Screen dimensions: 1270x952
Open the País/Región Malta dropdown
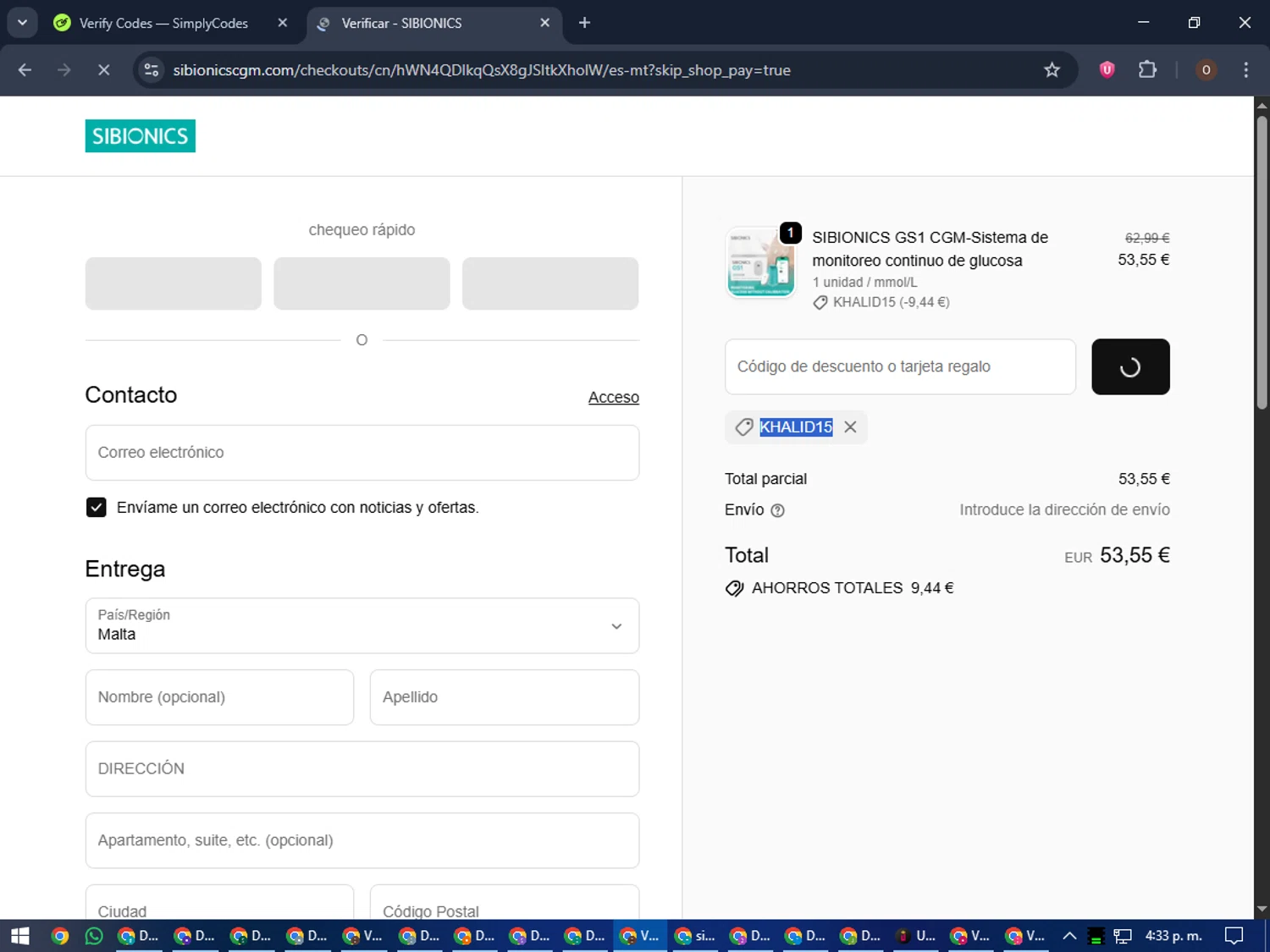point(362,626)
